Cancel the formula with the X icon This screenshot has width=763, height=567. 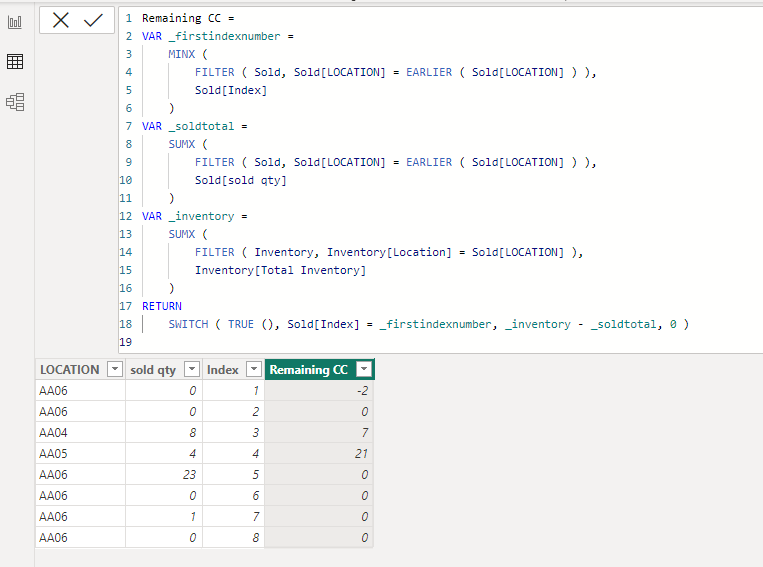(x=61, y=20)
